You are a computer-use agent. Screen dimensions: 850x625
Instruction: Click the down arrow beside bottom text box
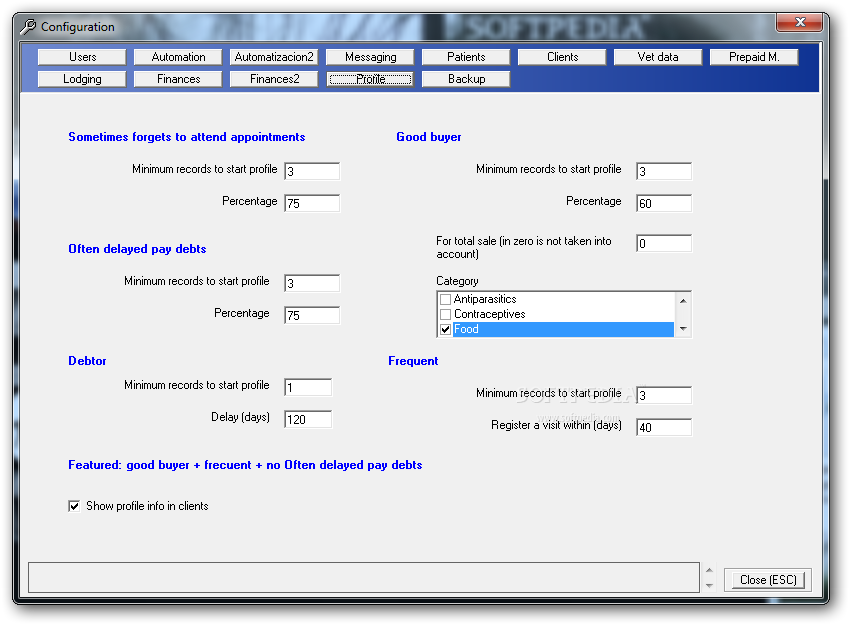pos(709,585)
